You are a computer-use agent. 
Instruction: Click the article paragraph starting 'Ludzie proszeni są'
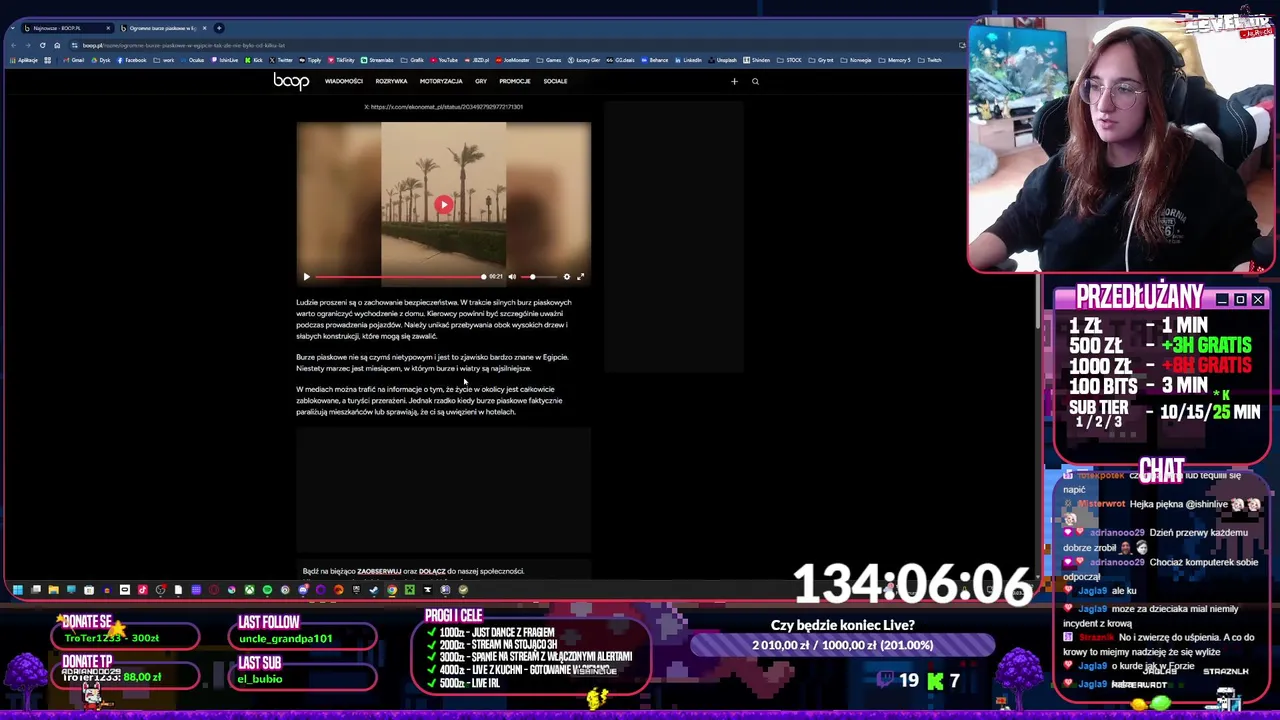click(434, 319)
